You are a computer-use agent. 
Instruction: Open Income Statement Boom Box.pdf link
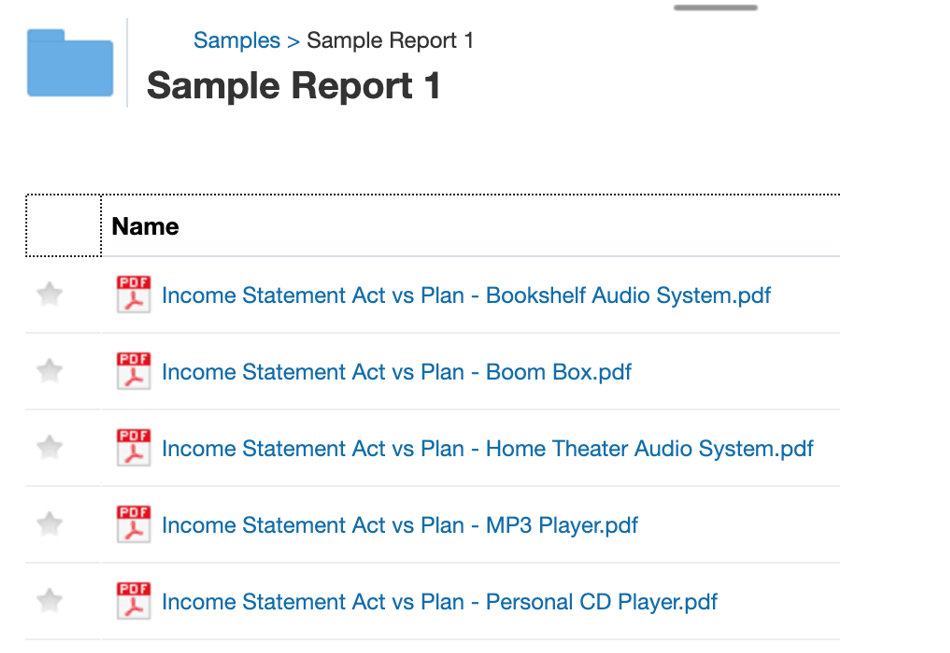396,372
